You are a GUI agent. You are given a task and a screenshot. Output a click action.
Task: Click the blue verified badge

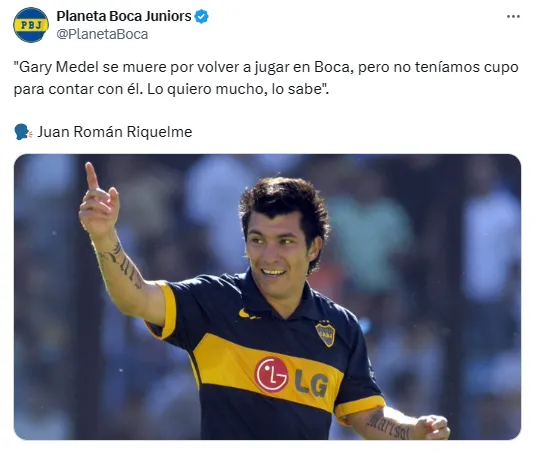[x=201, y=16]
